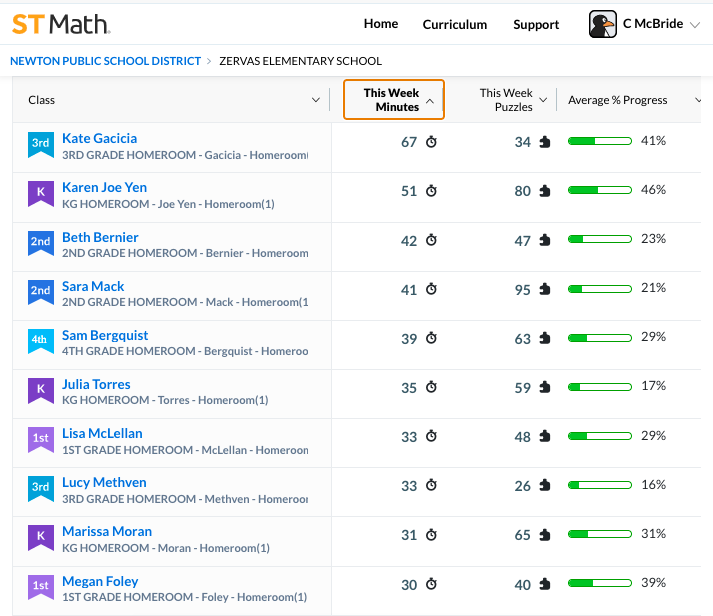Click the stopwatch icon in Karen Joe Yen's row

click(431, 190)
